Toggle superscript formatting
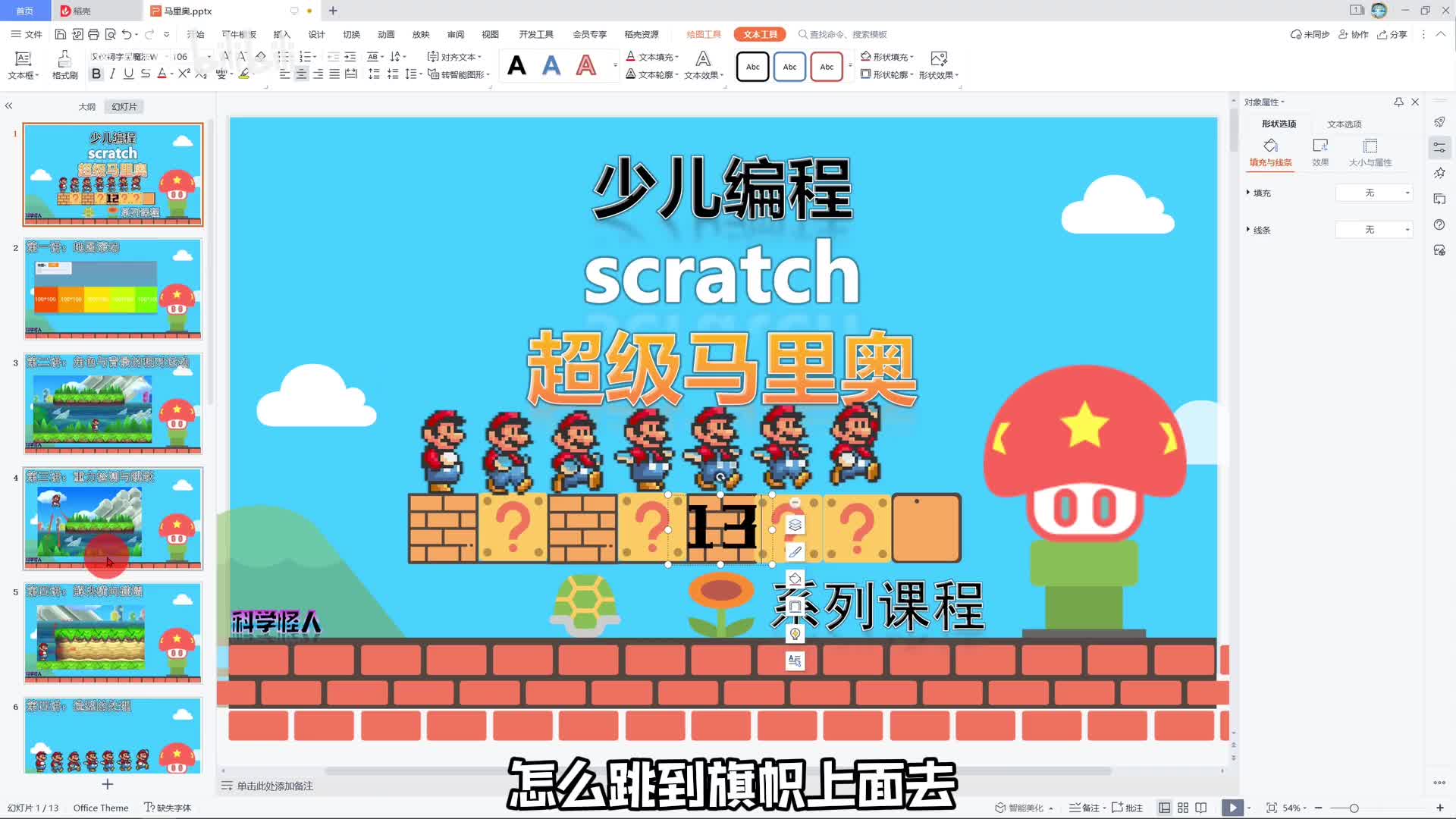The width and height of the screenshot is (1456, 819). coord(184,74)
